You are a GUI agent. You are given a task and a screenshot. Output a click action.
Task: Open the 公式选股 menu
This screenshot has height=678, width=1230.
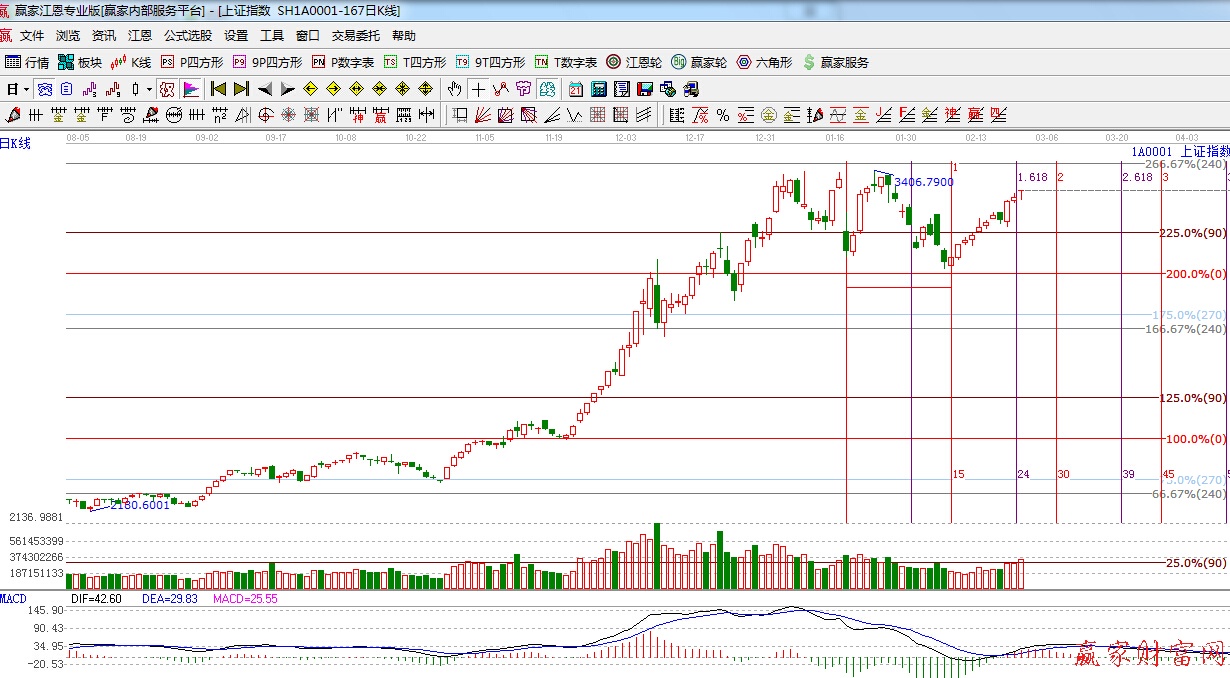tap(188, 36)
